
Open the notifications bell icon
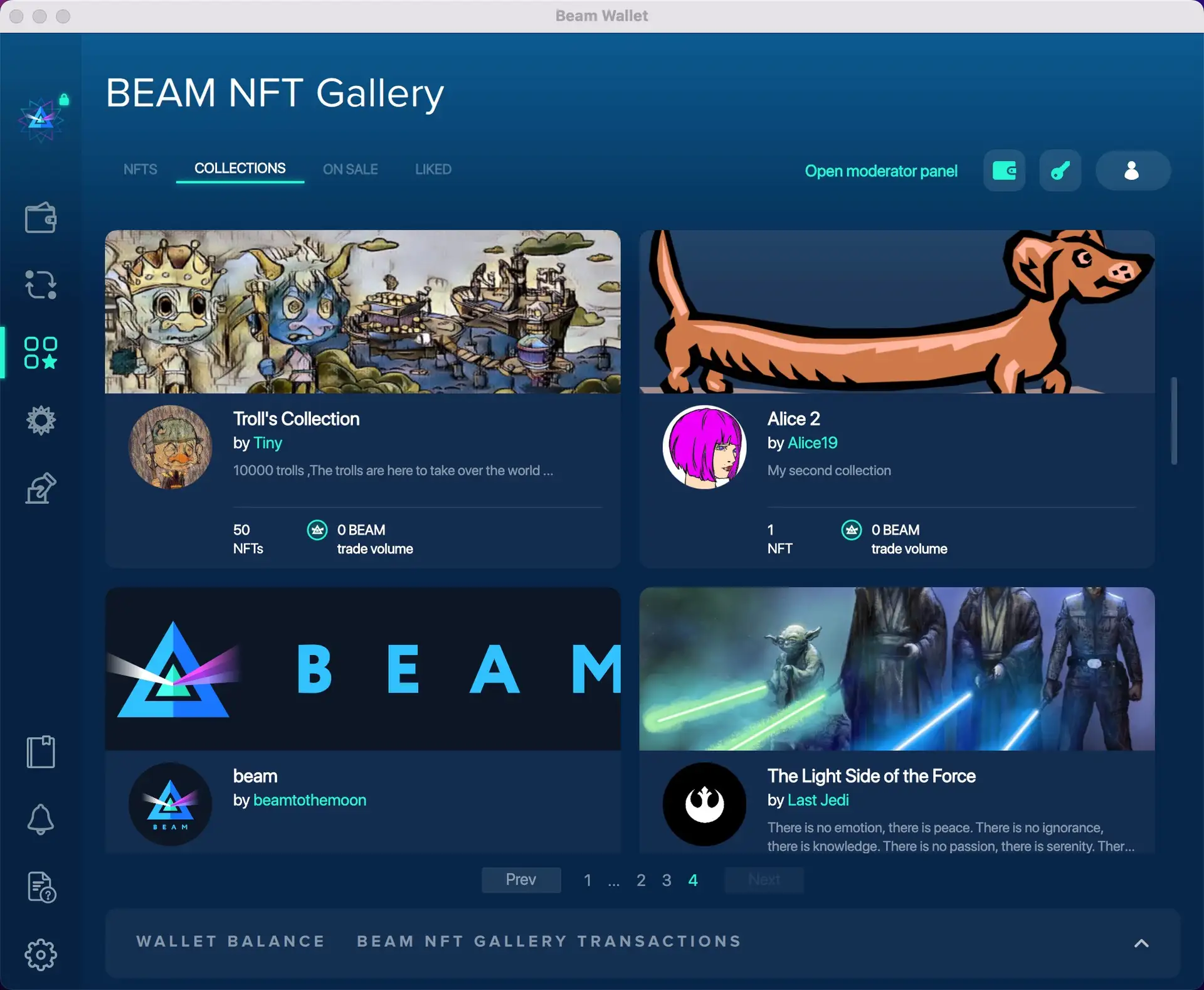40,819
